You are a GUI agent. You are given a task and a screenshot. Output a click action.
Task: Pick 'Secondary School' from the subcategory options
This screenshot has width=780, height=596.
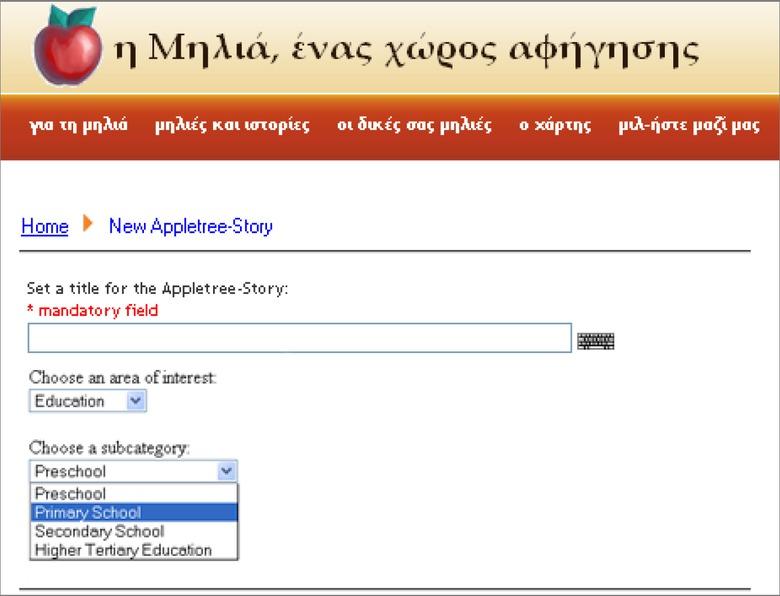click(x=99, y=531)
